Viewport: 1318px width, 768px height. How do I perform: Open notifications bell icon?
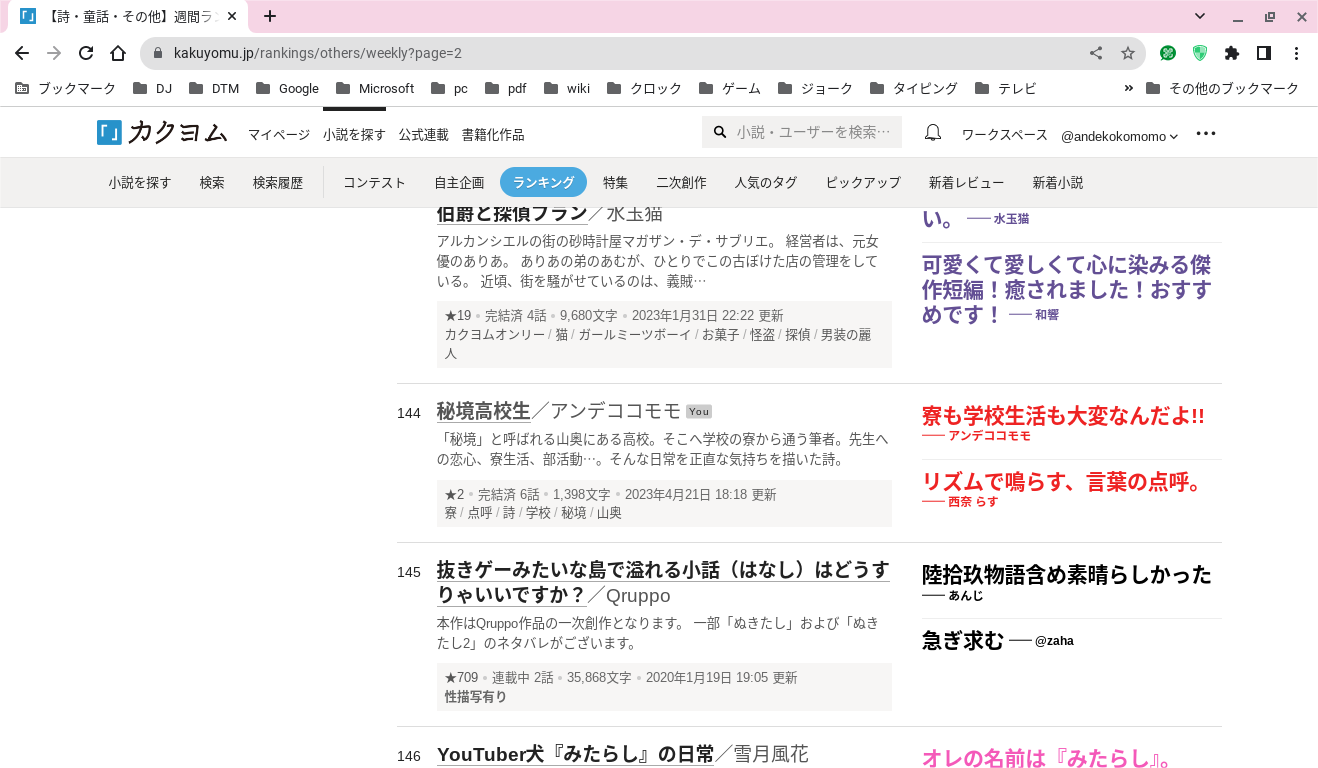932,133
